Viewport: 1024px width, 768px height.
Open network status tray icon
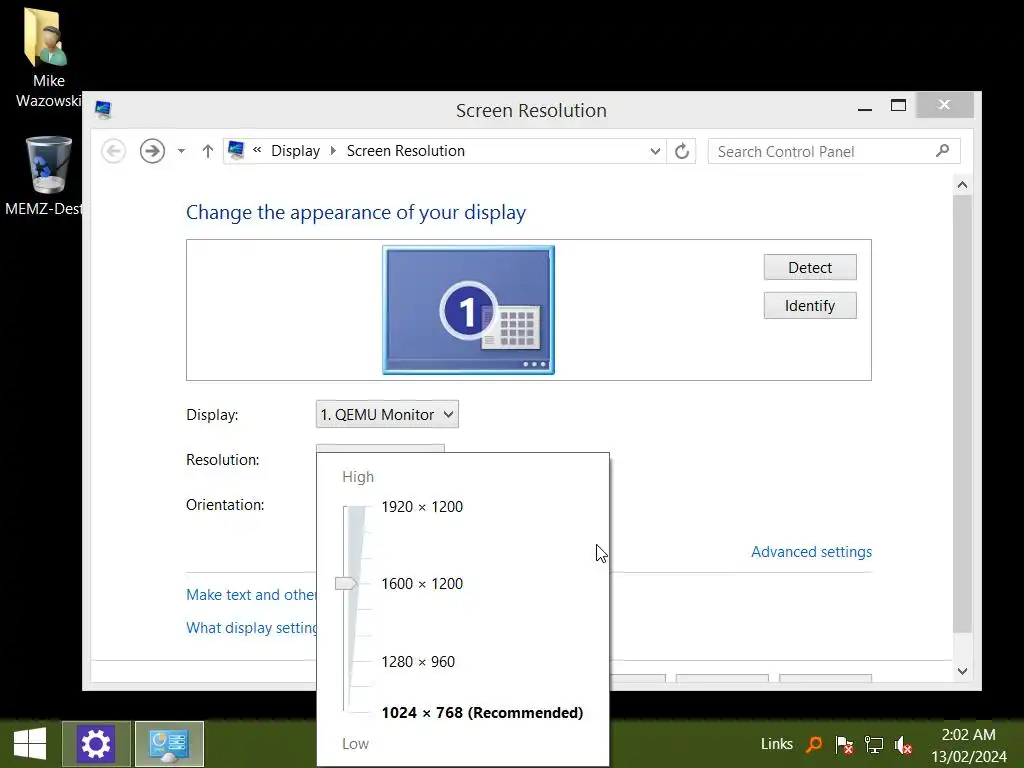click(x=873, y=744)
